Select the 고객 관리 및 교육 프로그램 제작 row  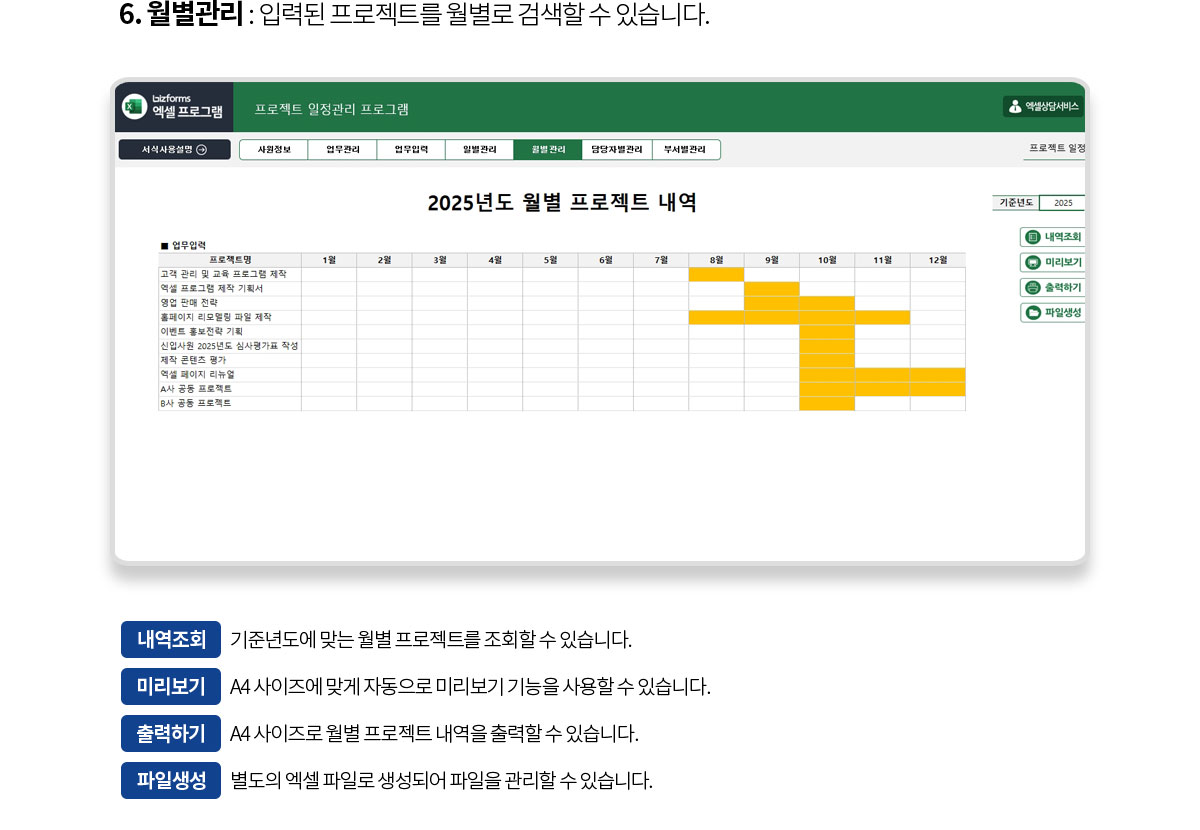(x=562, y=274)
